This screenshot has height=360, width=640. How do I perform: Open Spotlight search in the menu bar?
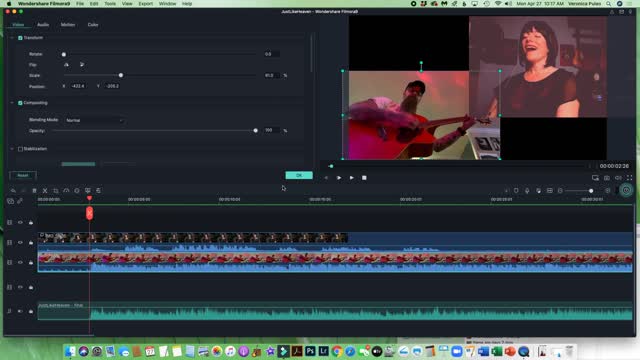click(x=608, y=4)
